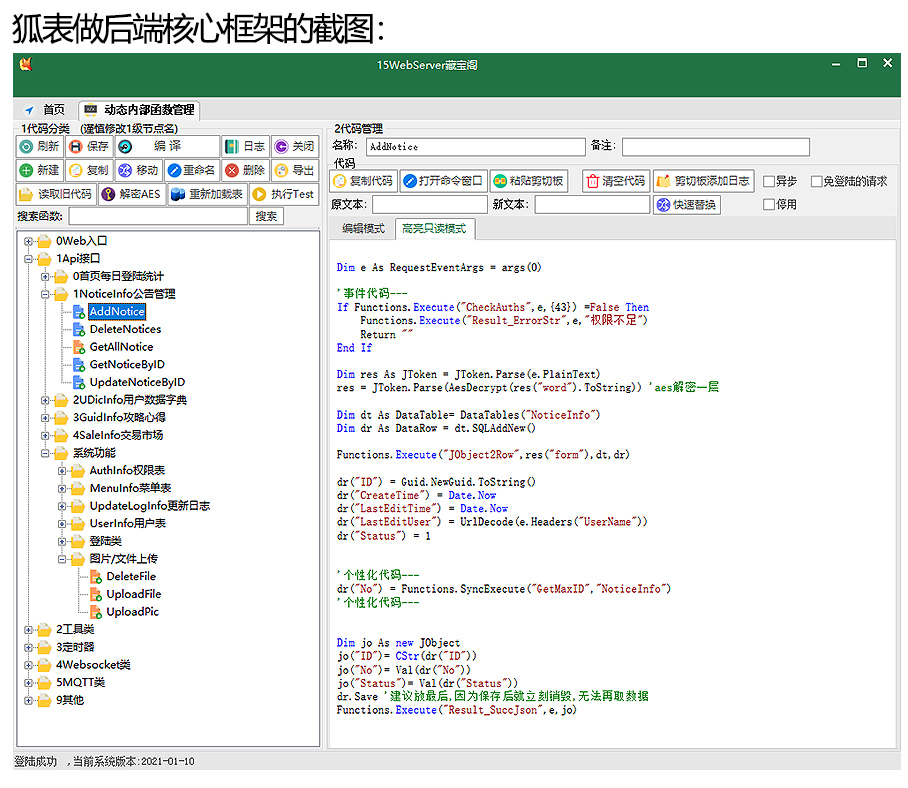Expand the 0Web入口 tree node
Viewport: 908px width, 788px height.
pos(28,241)
